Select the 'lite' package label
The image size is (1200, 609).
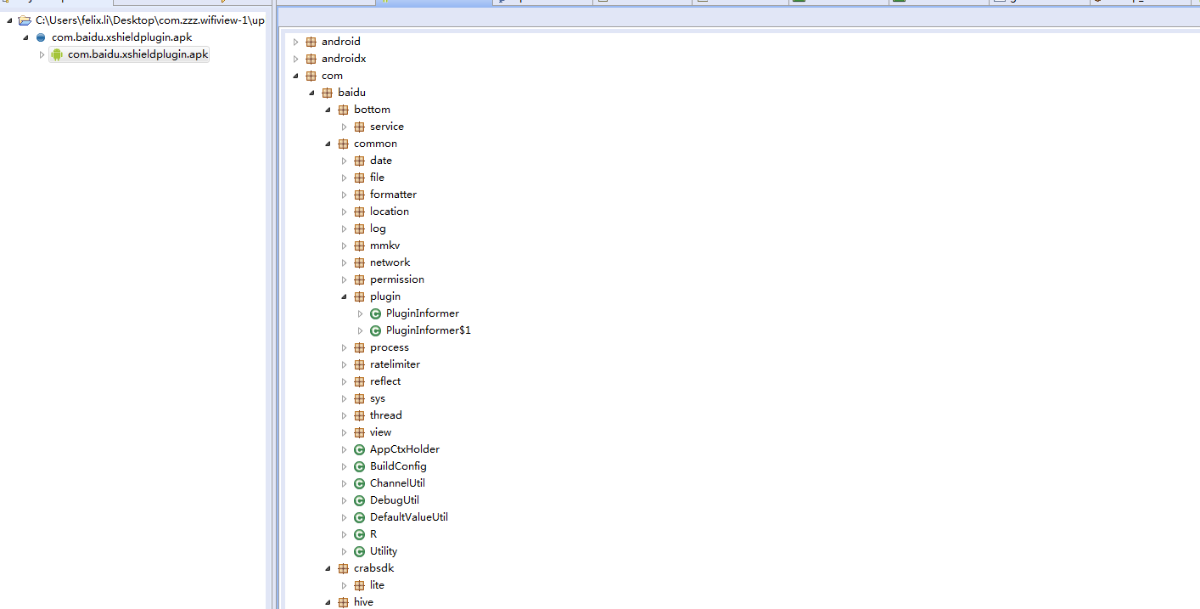click(x=377, y=586)
